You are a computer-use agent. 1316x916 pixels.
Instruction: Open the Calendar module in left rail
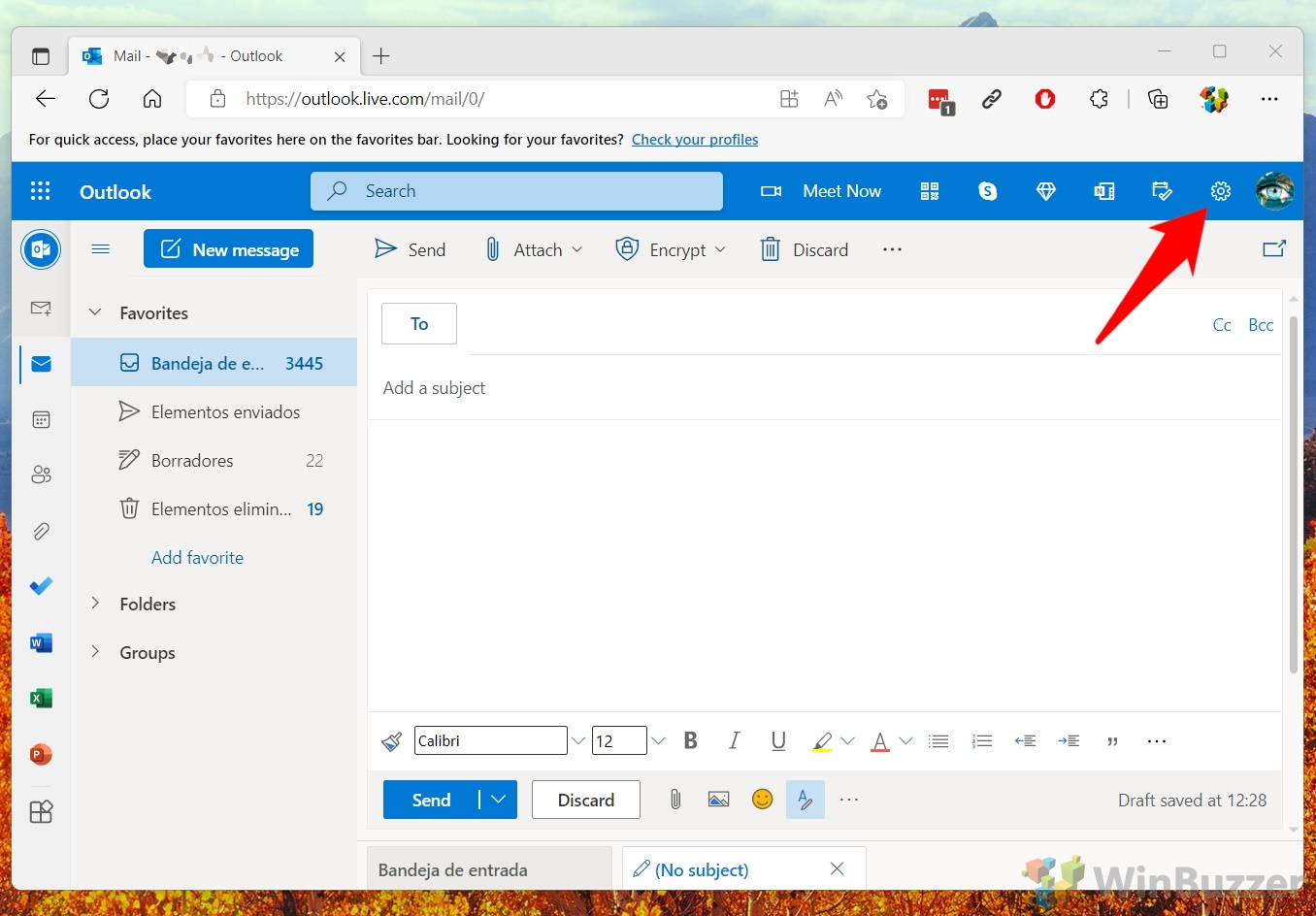[x=41, y=419]
